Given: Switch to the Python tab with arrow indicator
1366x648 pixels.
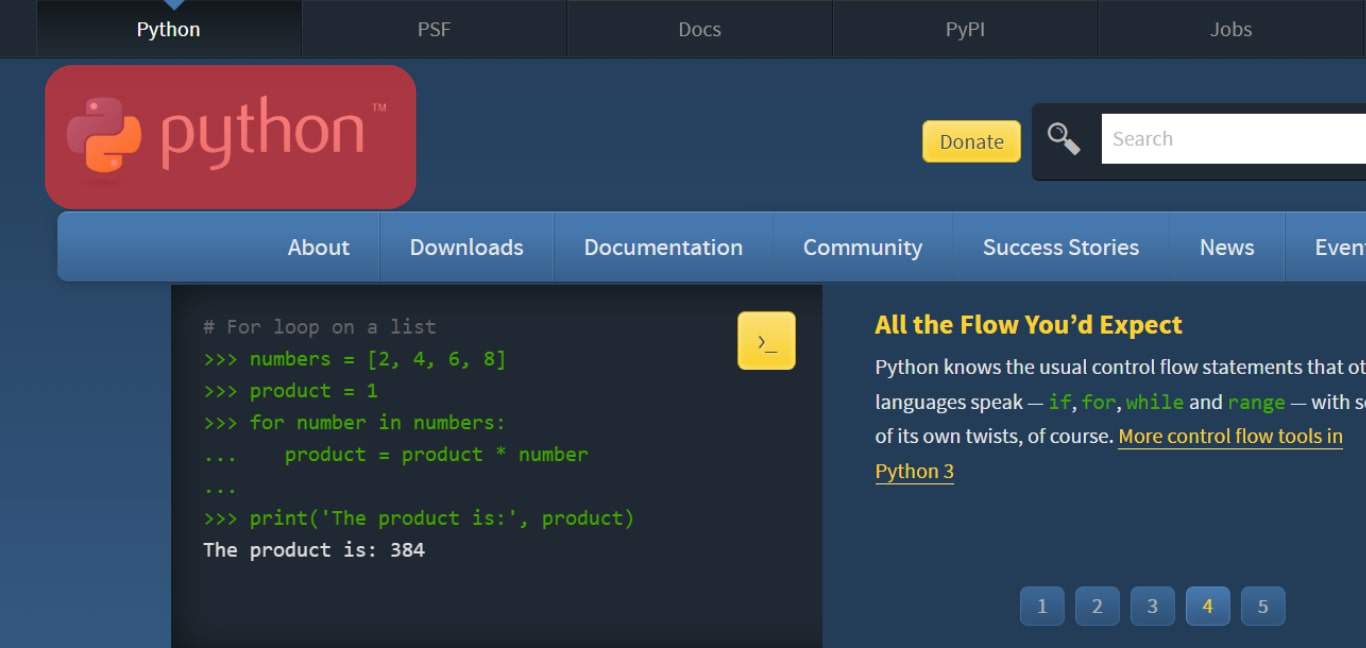Looking at the screenshot, I should pyautogui.click(x=168, y=29).
